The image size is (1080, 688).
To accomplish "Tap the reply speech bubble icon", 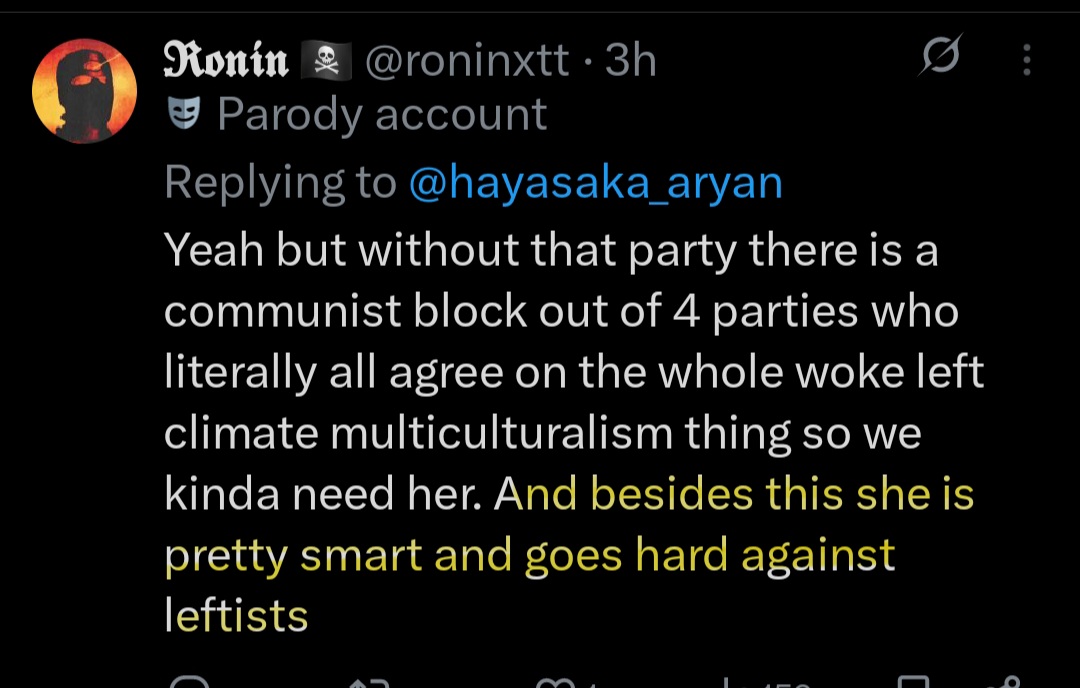I will [x=189, y=682].
